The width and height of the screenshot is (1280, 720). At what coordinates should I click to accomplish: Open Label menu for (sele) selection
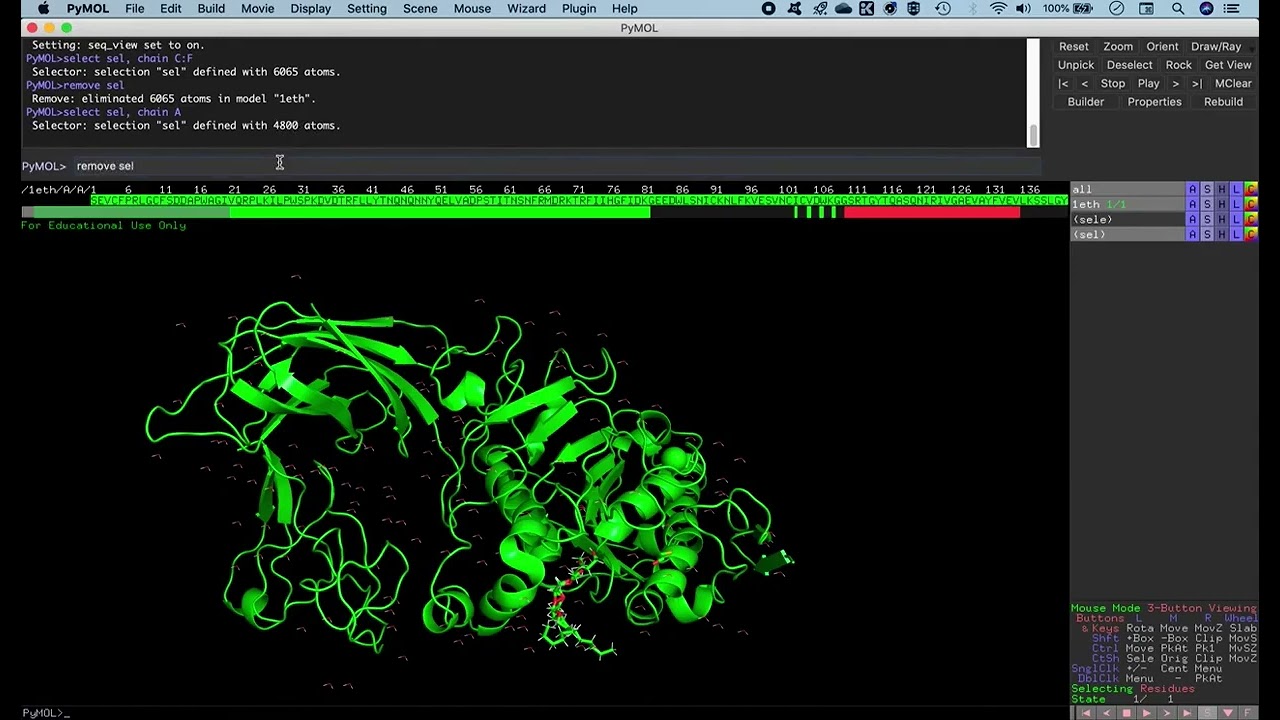[x=1236, y=219]
